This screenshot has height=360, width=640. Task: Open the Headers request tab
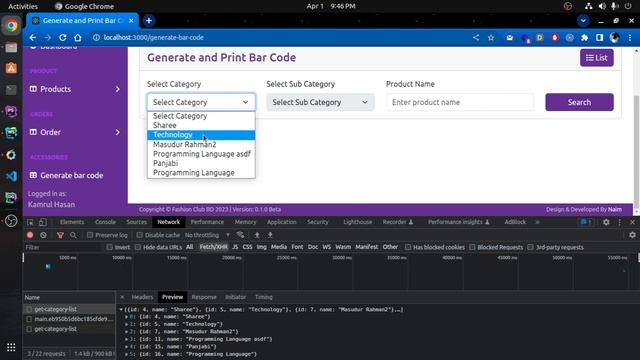point(142,297)
